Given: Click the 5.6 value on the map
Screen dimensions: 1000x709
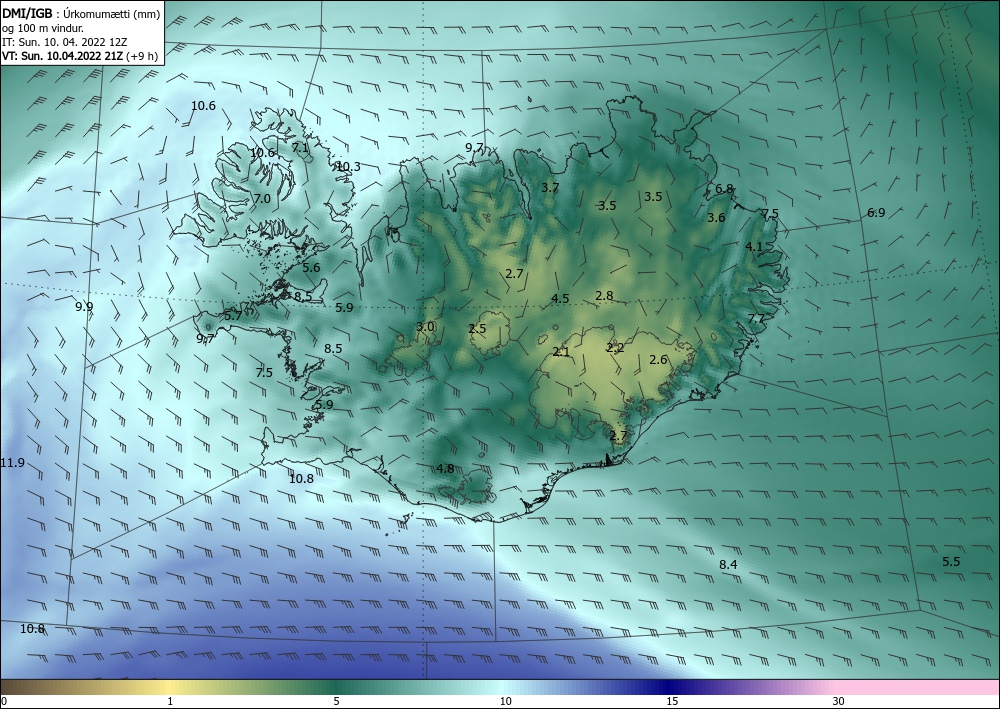Looking at the screenshot, I should pos(311,267).
